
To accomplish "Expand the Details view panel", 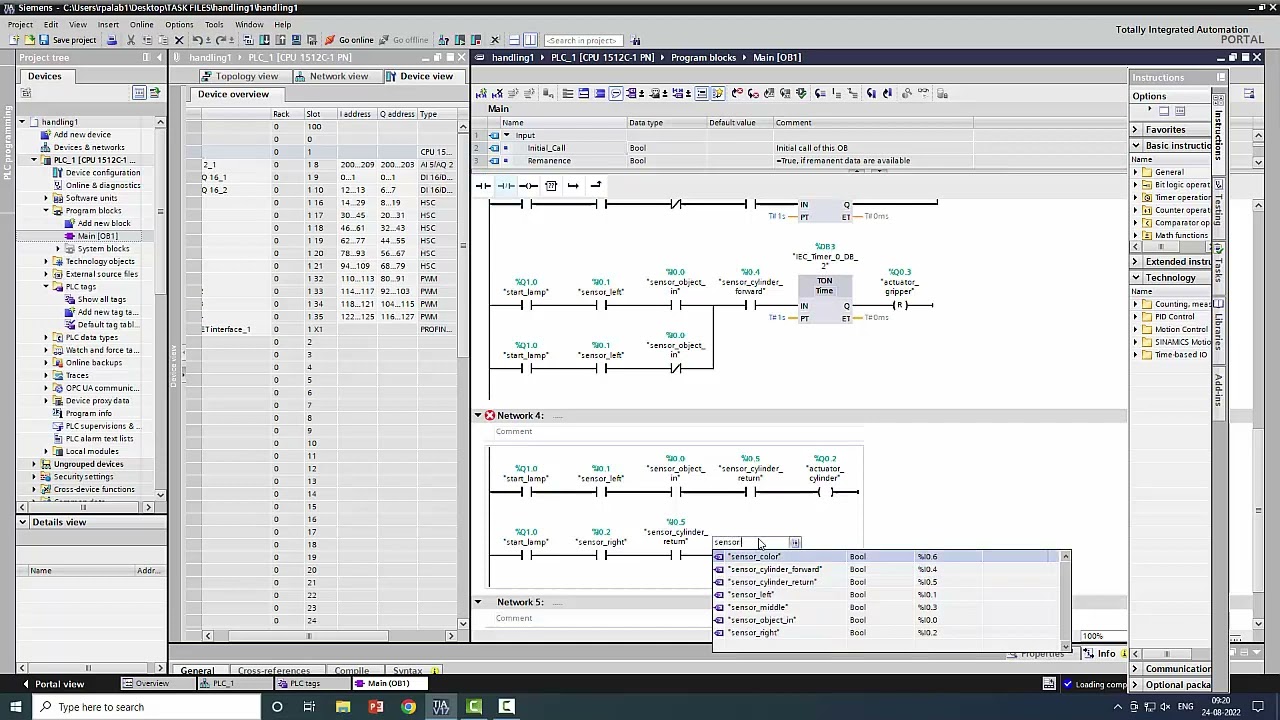I will (x=23, y=522).
